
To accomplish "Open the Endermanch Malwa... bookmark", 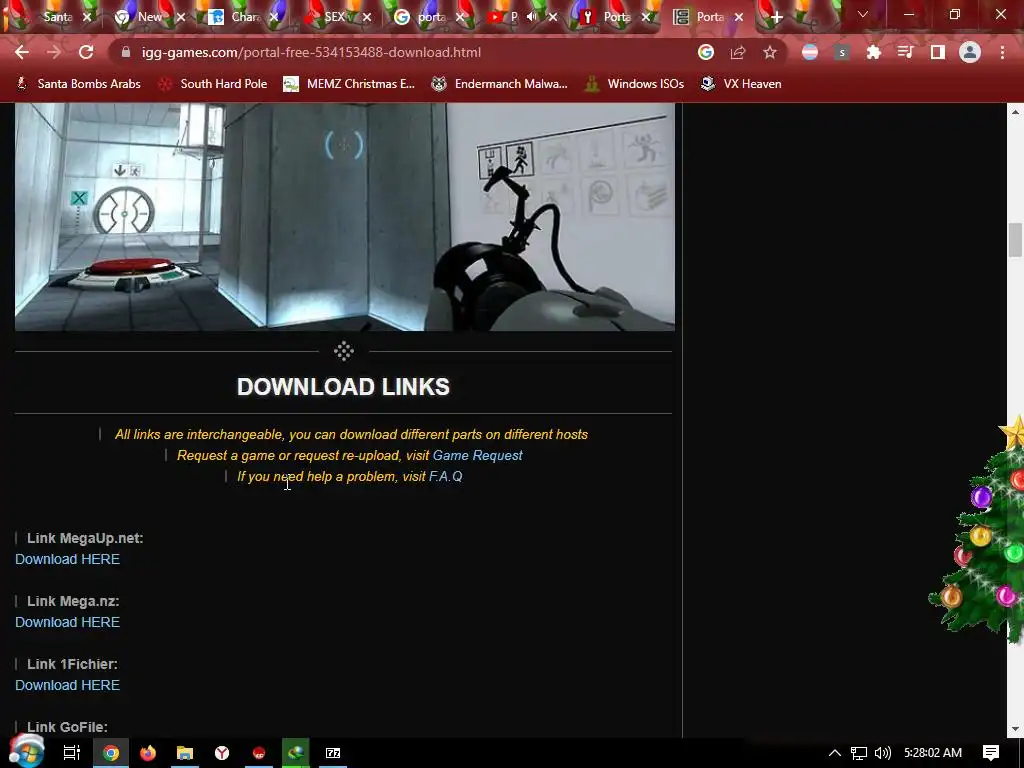I will 500,84.
